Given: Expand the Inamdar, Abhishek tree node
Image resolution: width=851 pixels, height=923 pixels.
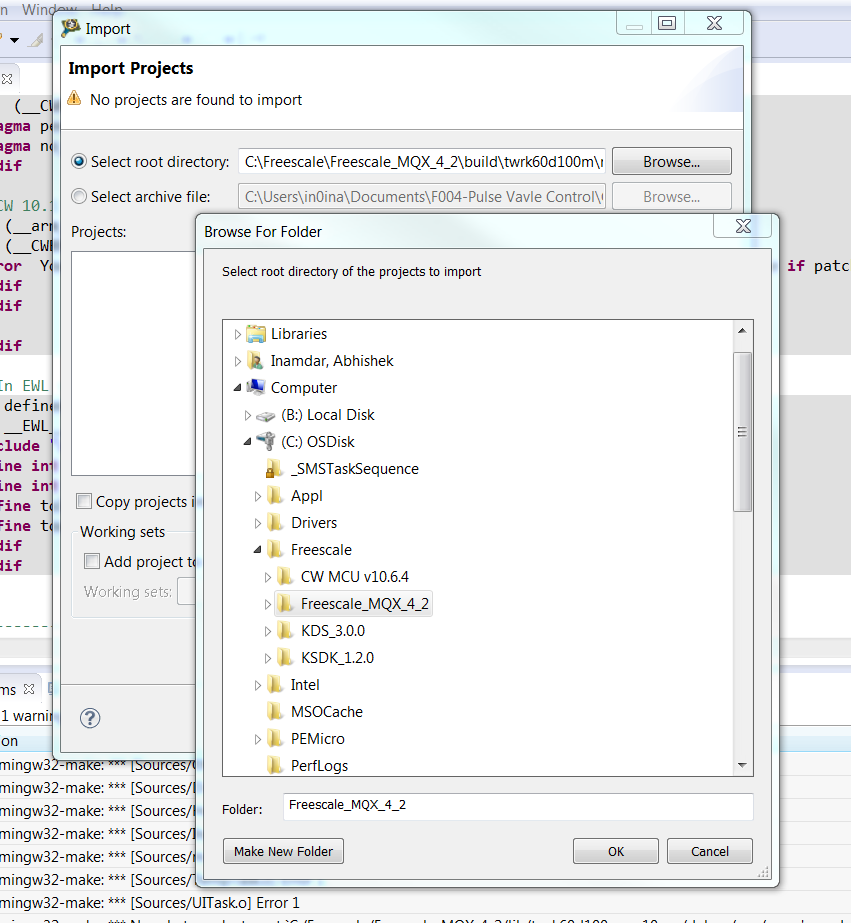Looking at the screenshot, I should click(x=237, y=361).
